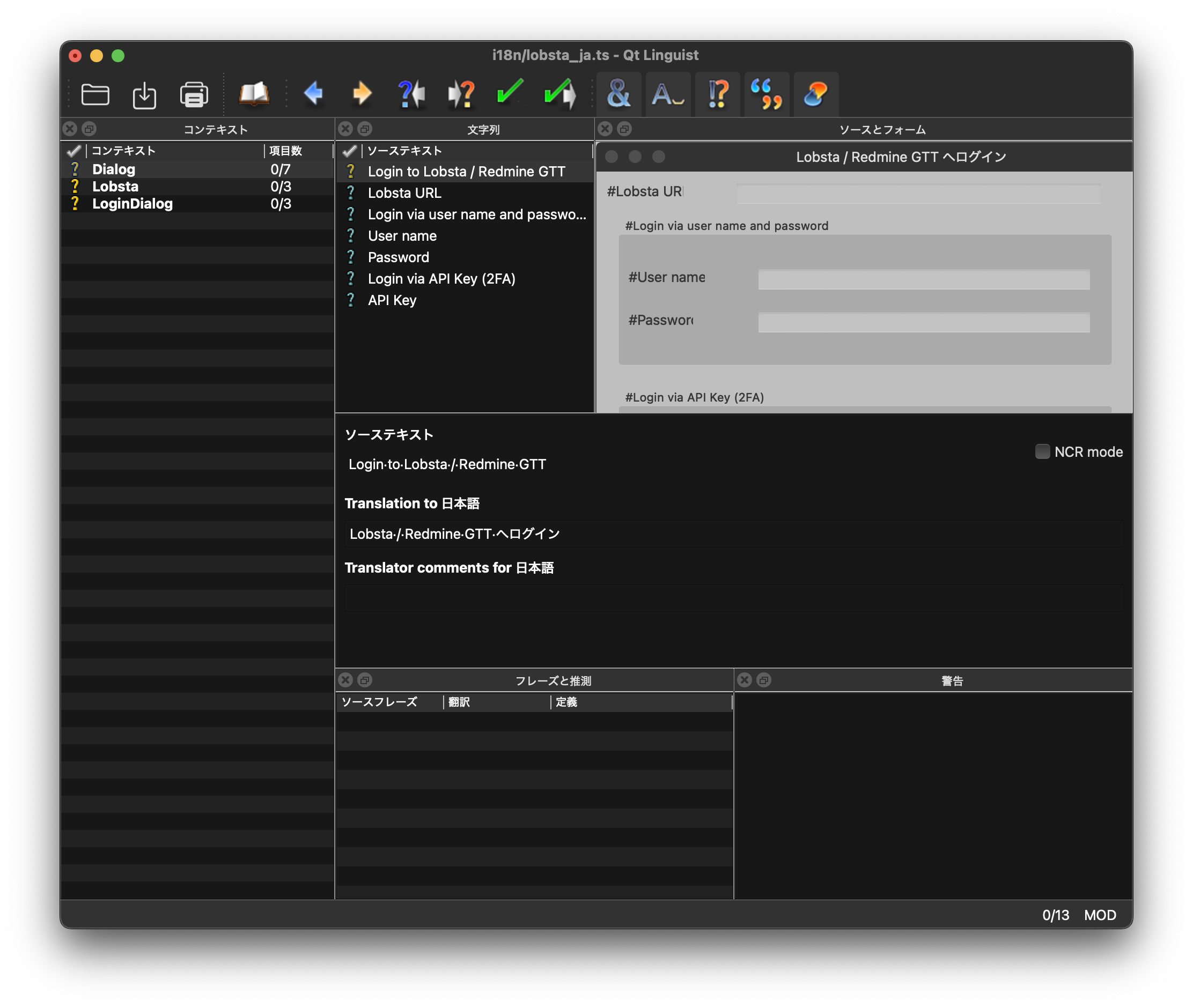
Task: Float the ソースとフォーム panel
Action: point(624,129)
